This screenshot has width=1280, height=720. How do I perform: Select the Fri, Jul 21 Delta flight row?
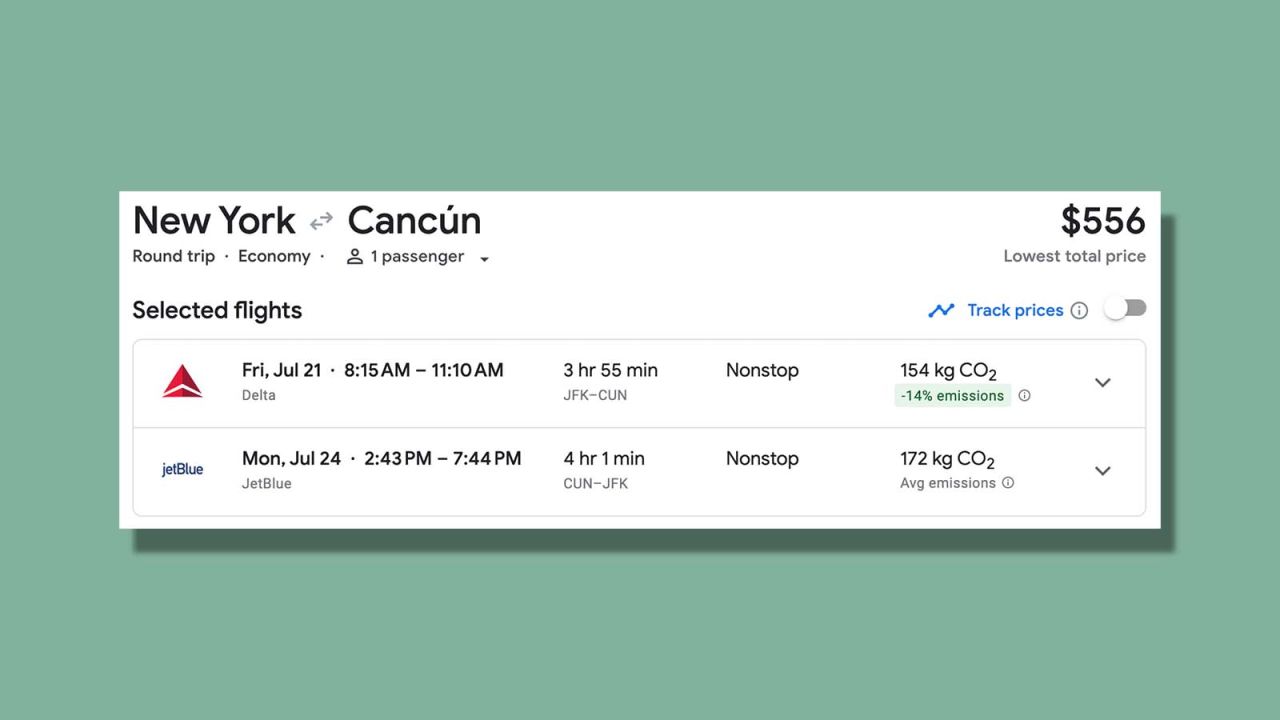click(639, 383)
